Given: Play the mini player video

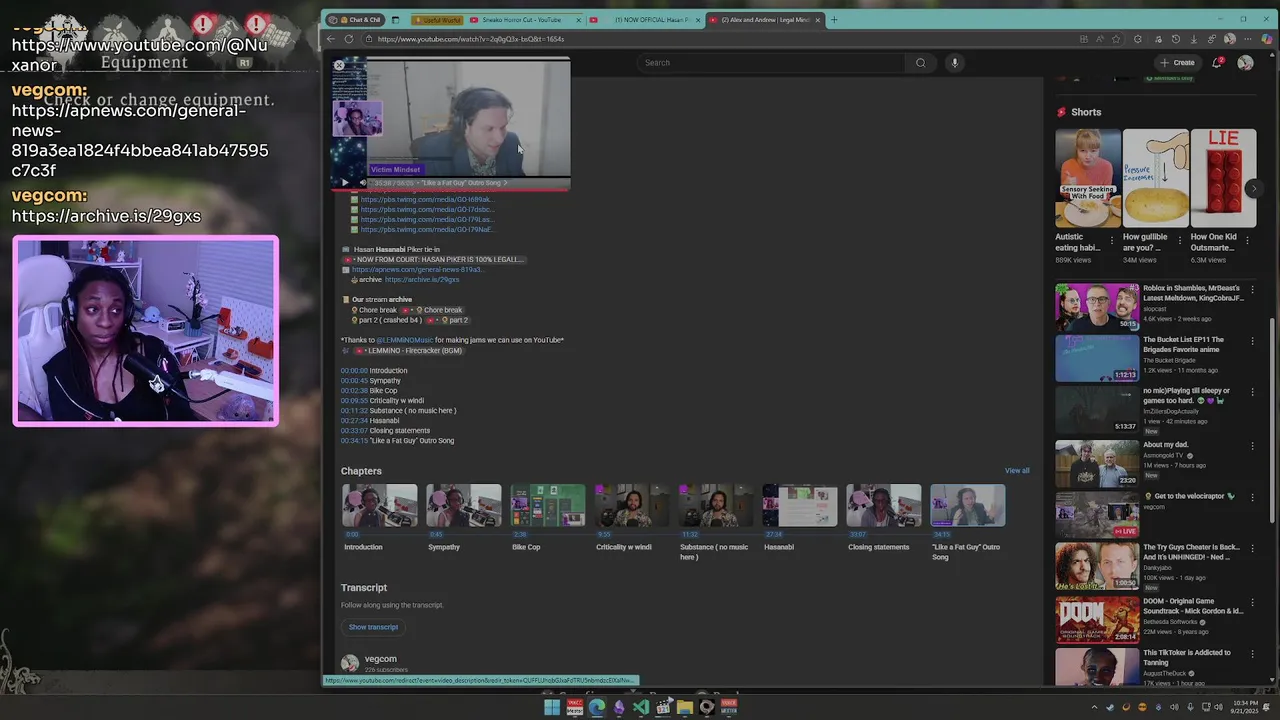Looking at the screenshot, I should 345,183.
